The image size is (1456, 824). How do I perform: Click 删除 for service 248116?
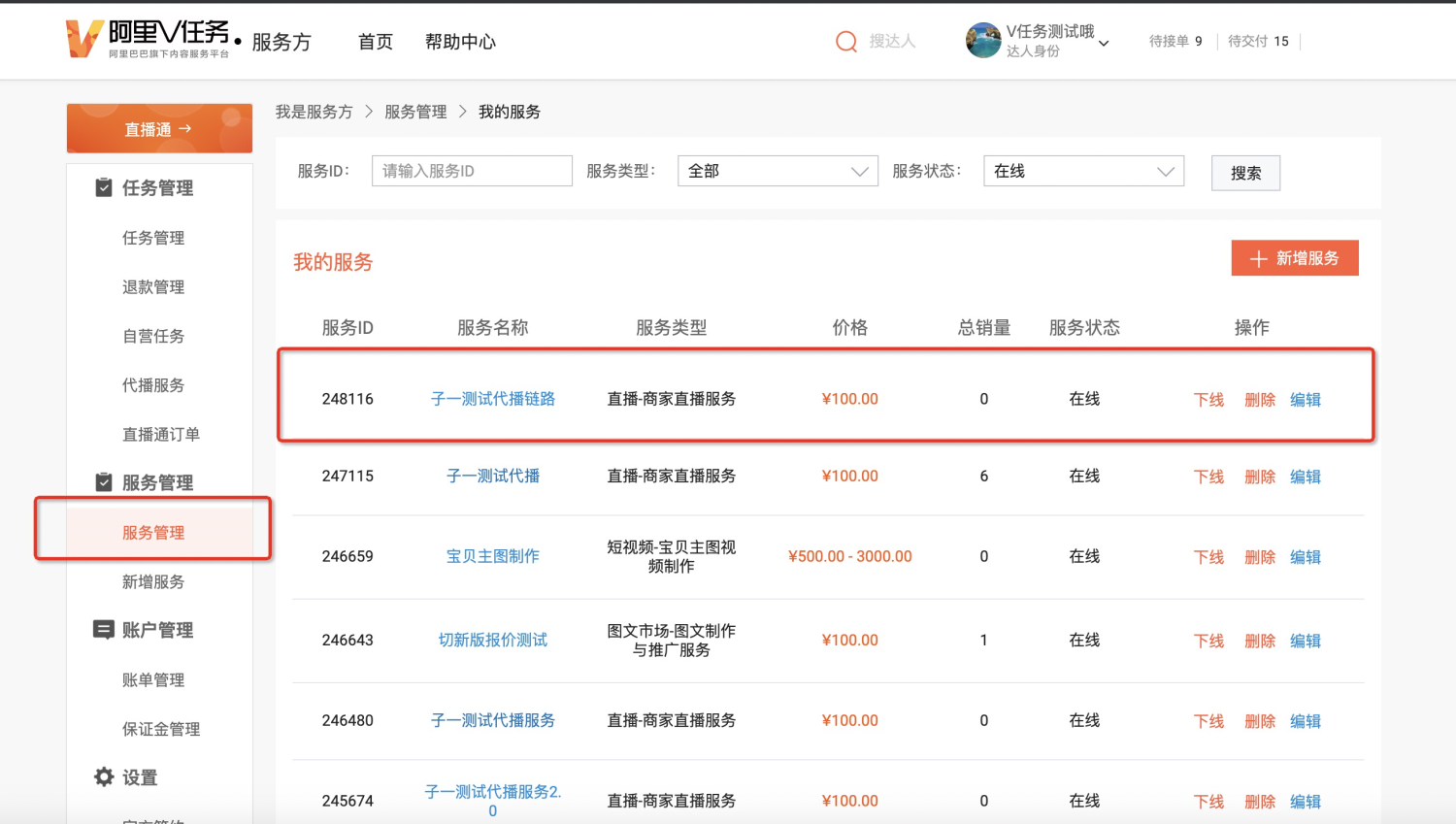[1260, 400]
